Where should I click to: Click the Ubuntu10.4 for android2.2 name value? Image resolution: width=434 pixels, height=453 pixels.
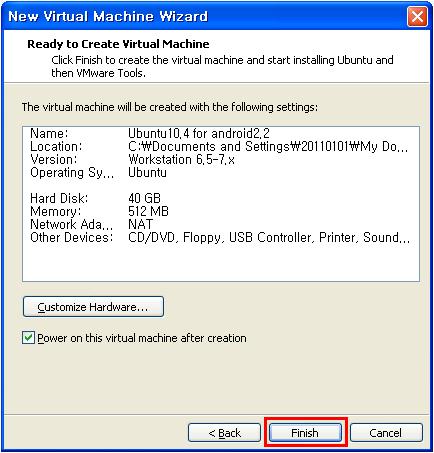coord(199,133)
